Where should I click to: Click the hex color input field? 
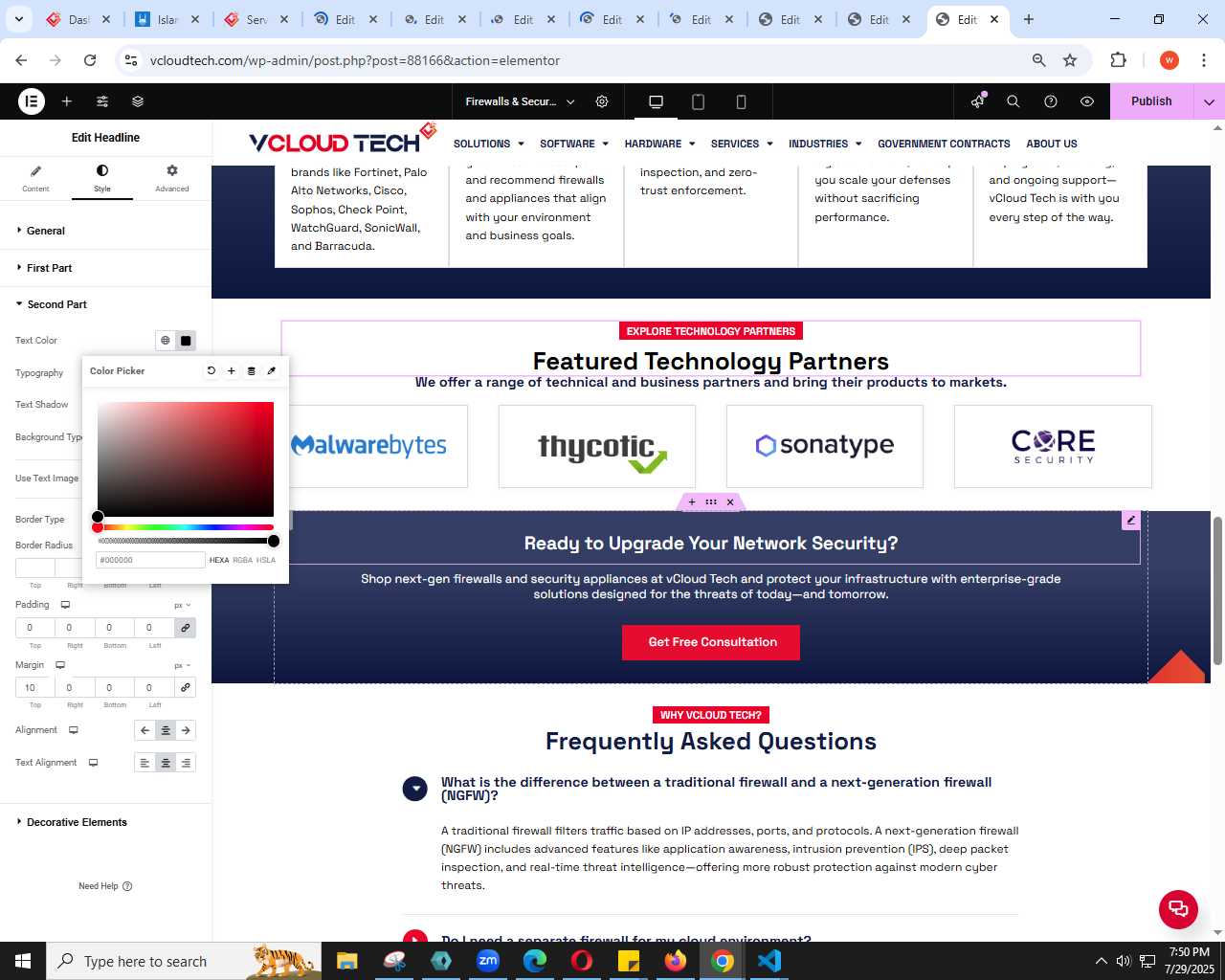point(150,560)
